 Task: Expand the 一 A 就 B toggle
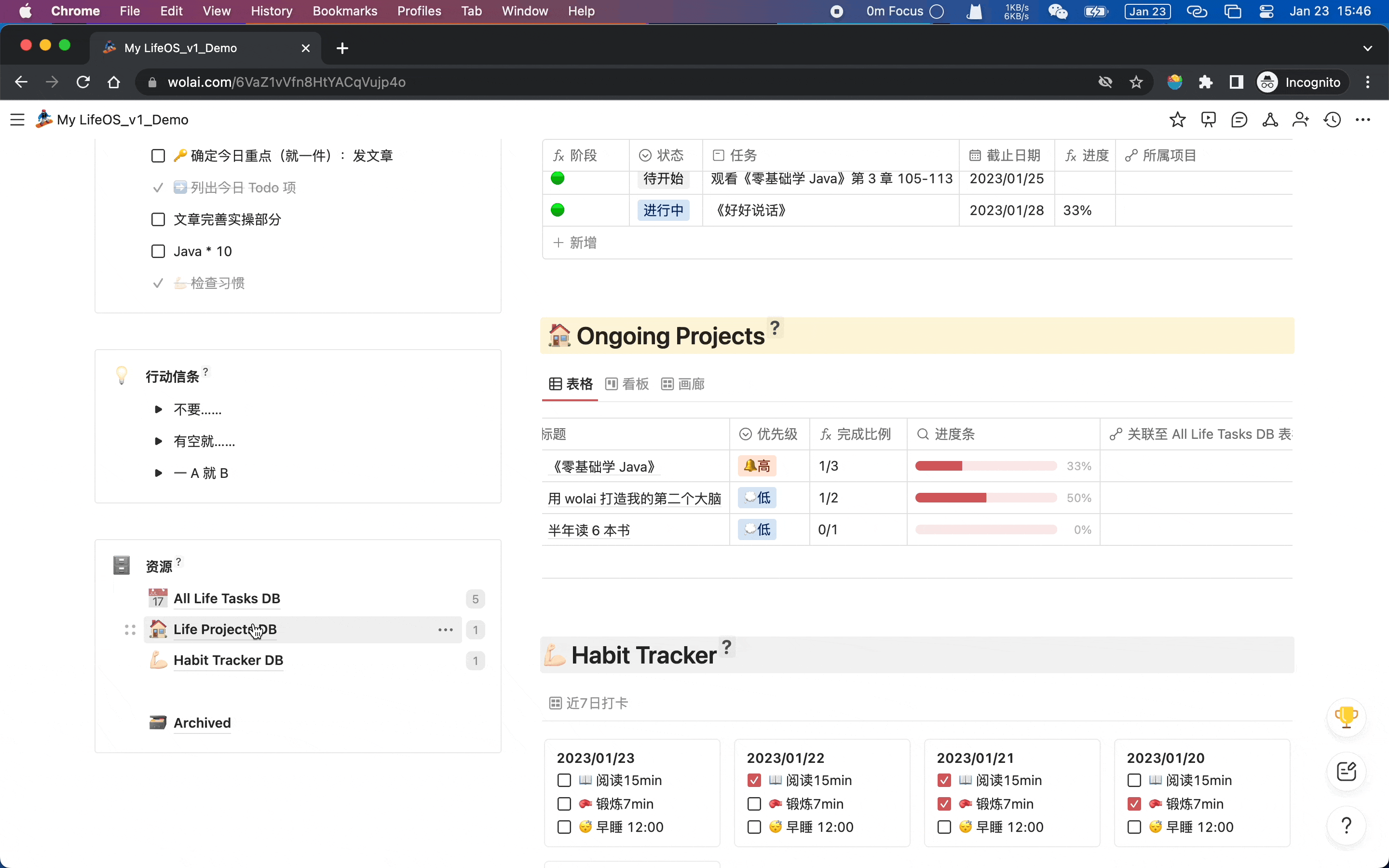coord(158,473)
